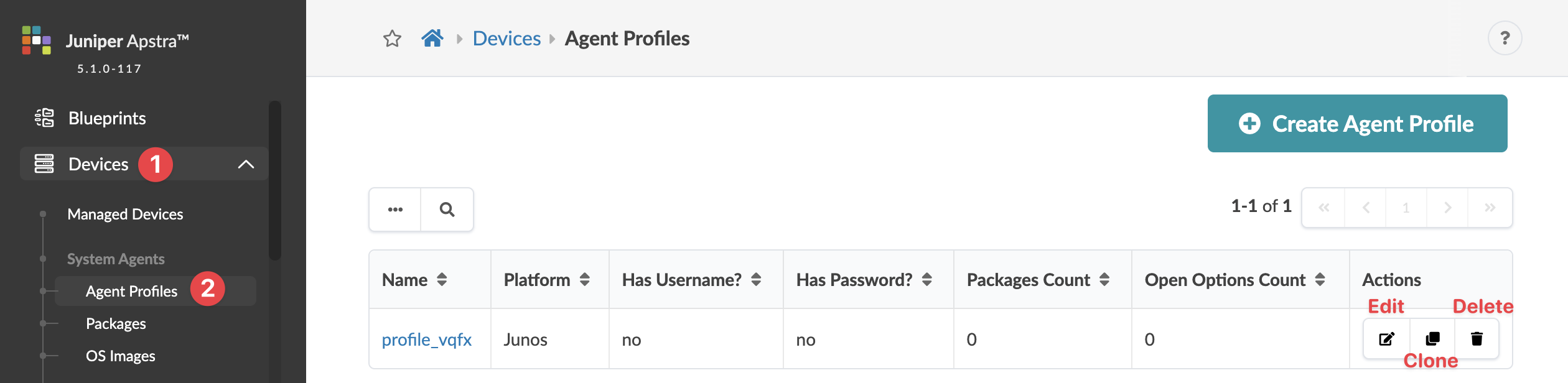Open Blueprints in the sidebar
The width and height of the screenshot is (1568, 383).
coord(107,118)
